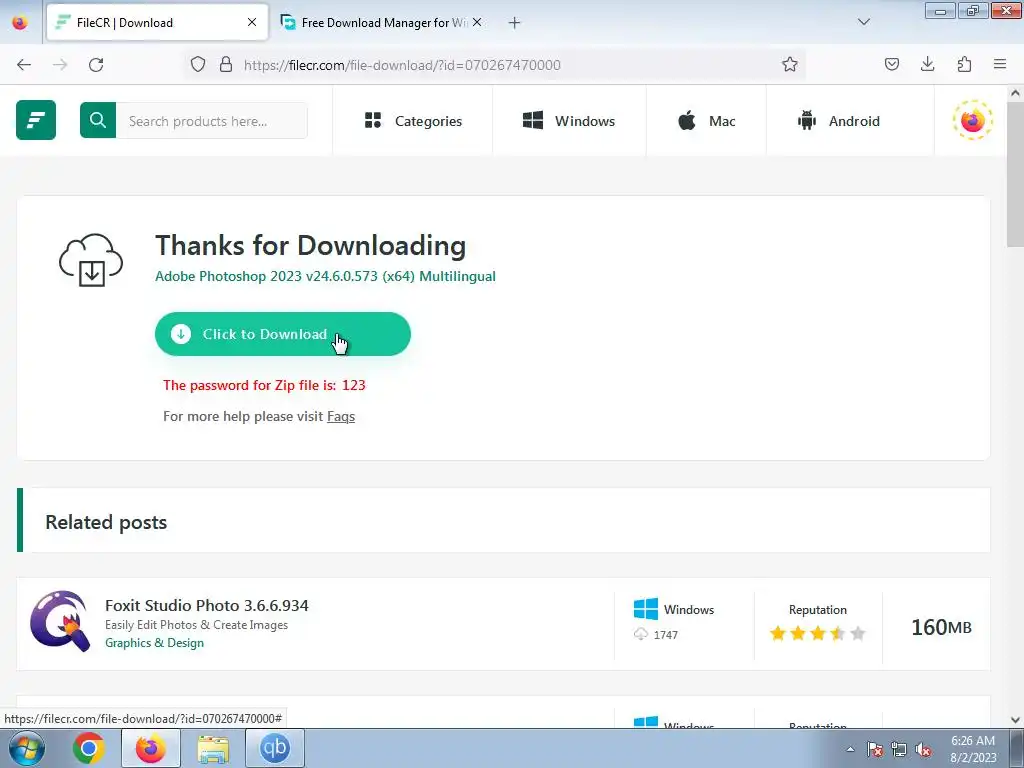Open the Categories menu

[413, 121]
